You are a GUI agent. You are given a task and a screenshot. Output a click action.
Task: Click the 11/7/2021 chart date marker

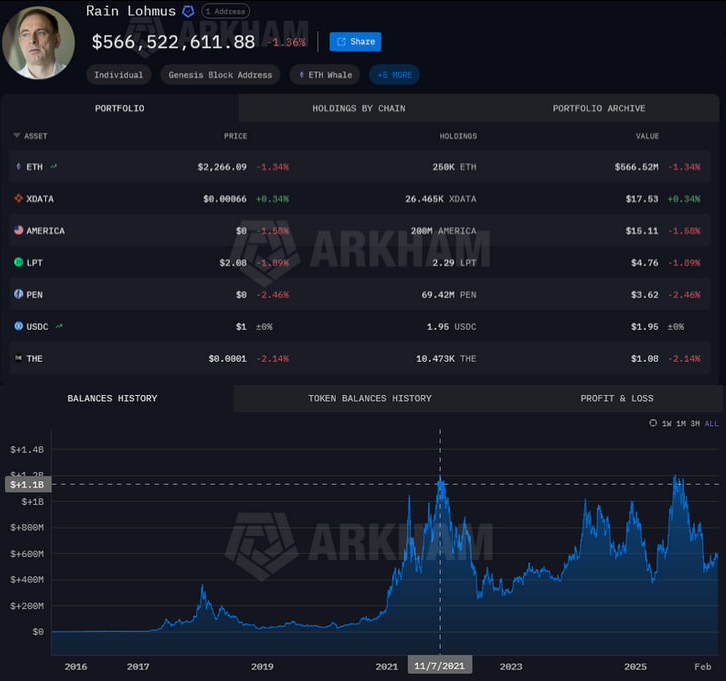point(439,666)
